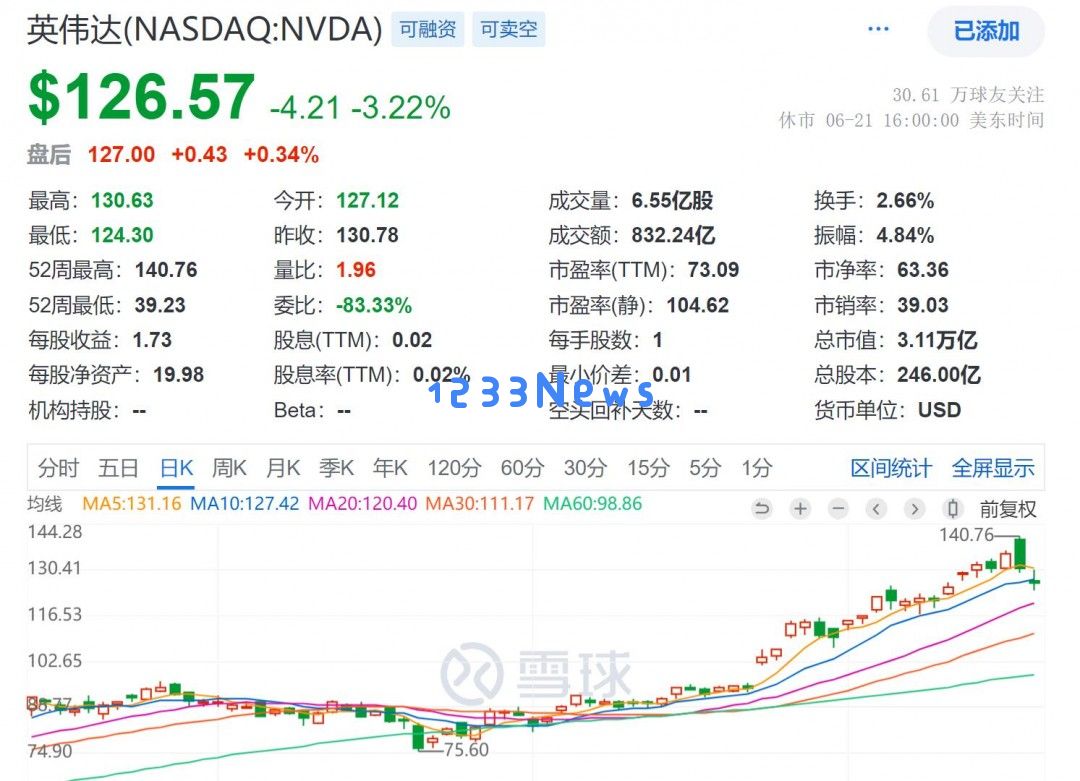Click the 振幅 value 4.84%
Viewport: 1080px width, 781px height.
(x=904, y=235)
